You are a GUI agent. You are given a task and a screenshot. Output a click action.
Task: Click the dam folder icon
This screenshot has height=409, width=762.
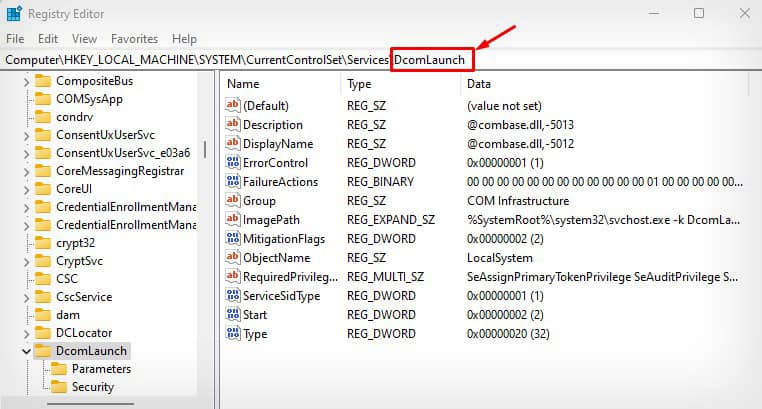click(x=43, y=315)
